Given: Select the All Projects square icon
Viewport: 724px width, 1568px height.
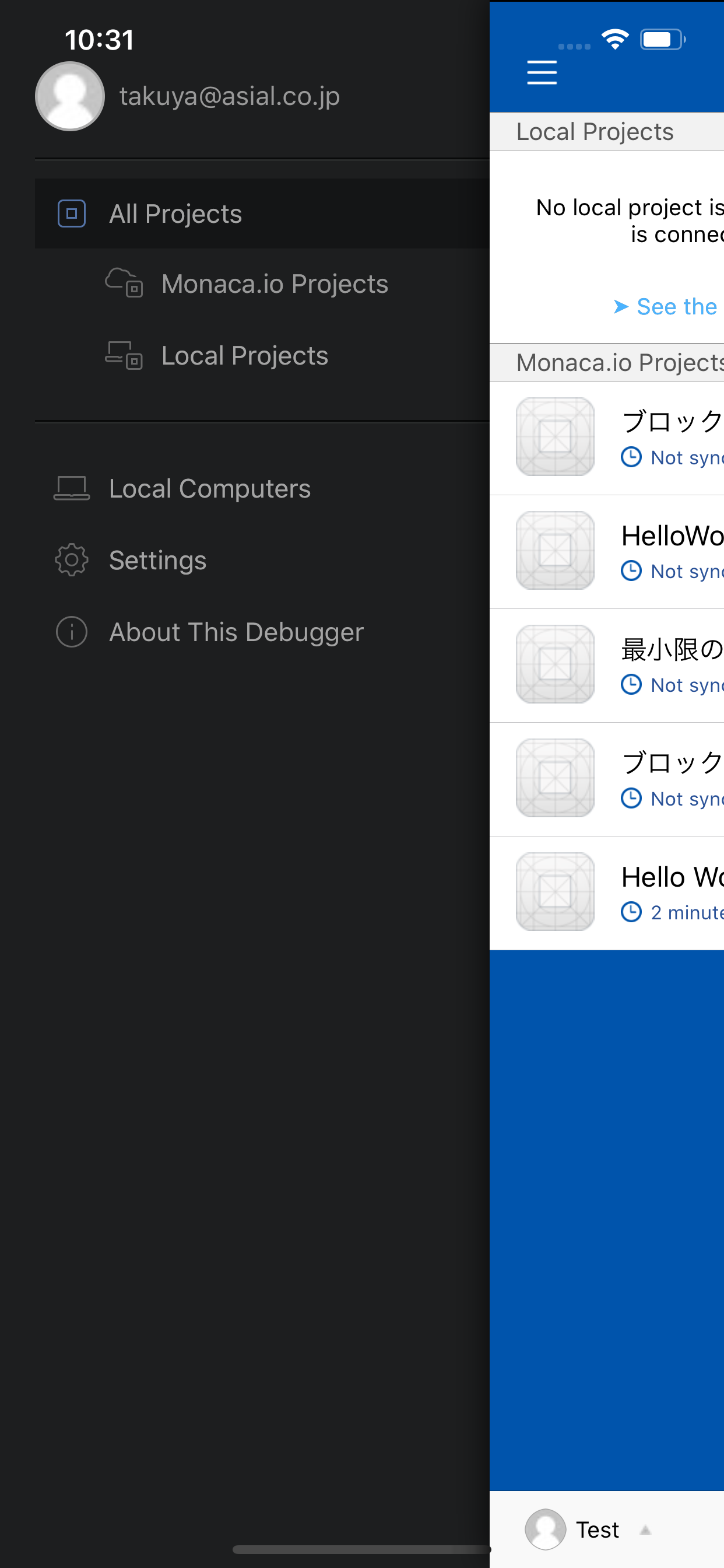Looking at the screenshot, I should (71, 213).
